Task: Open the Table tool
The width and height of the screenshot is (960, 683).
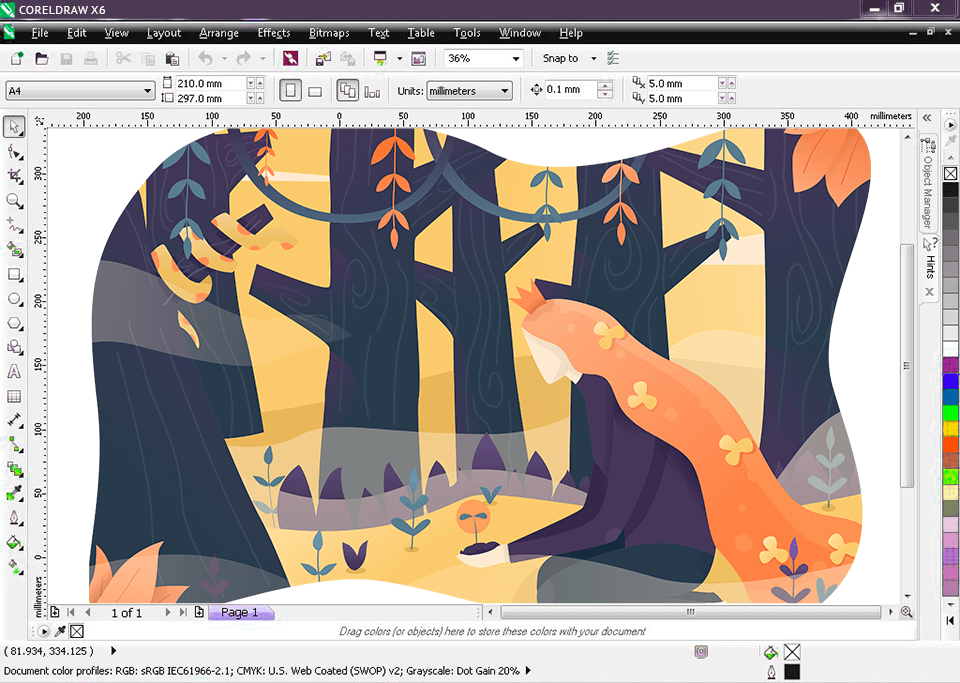Action: pos(14,395)
